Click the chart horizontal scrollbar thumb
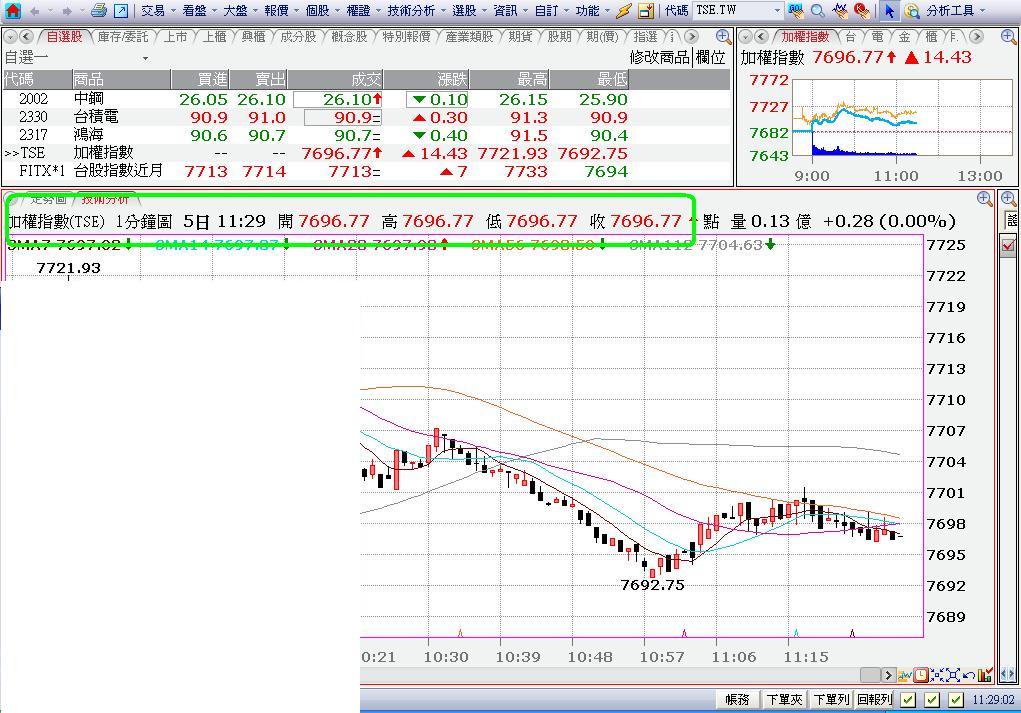The width and height of the screenshot is (1021, 713). click(x=870, y=675)
